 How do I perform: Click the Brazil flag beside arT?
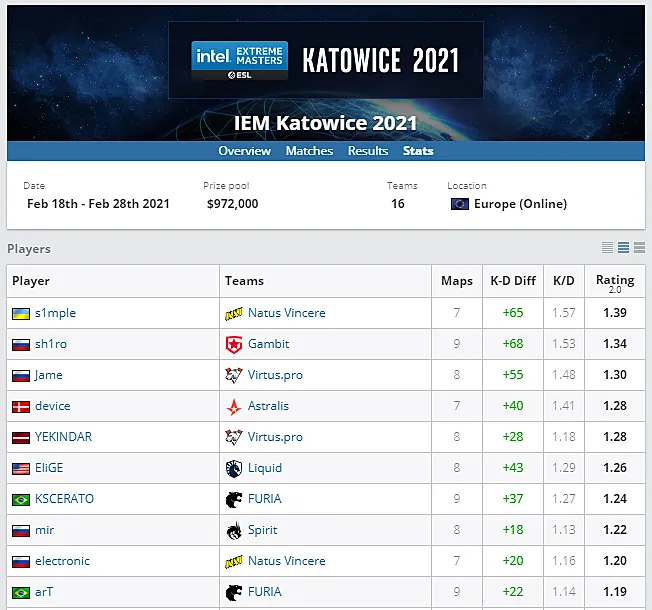(x=21, y=593)
